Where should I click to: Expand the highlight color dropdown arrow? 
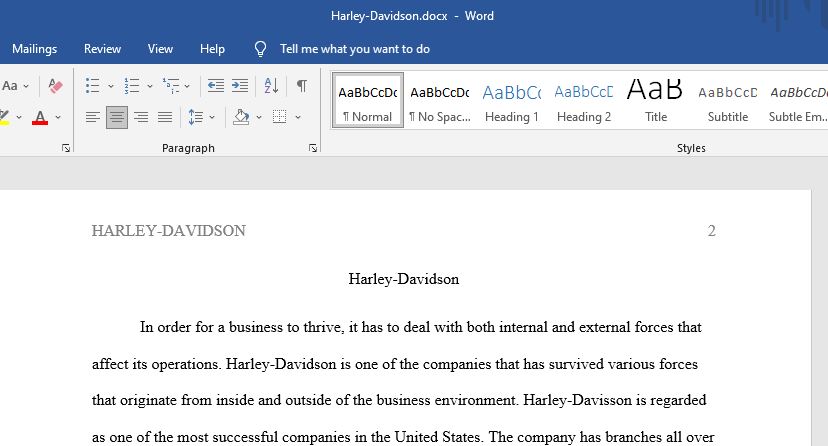click(19, 117)
